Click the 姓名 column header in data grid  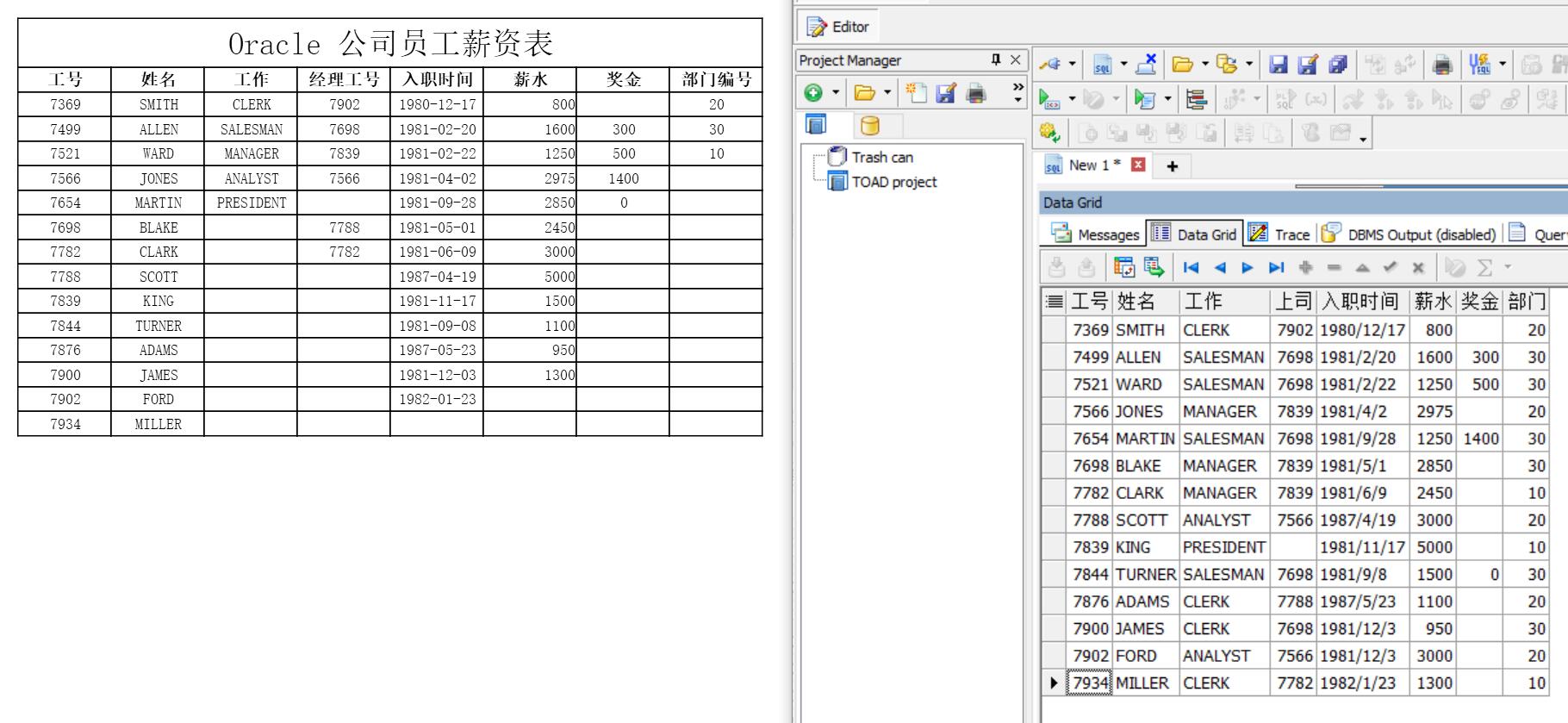coord(1145,302)
